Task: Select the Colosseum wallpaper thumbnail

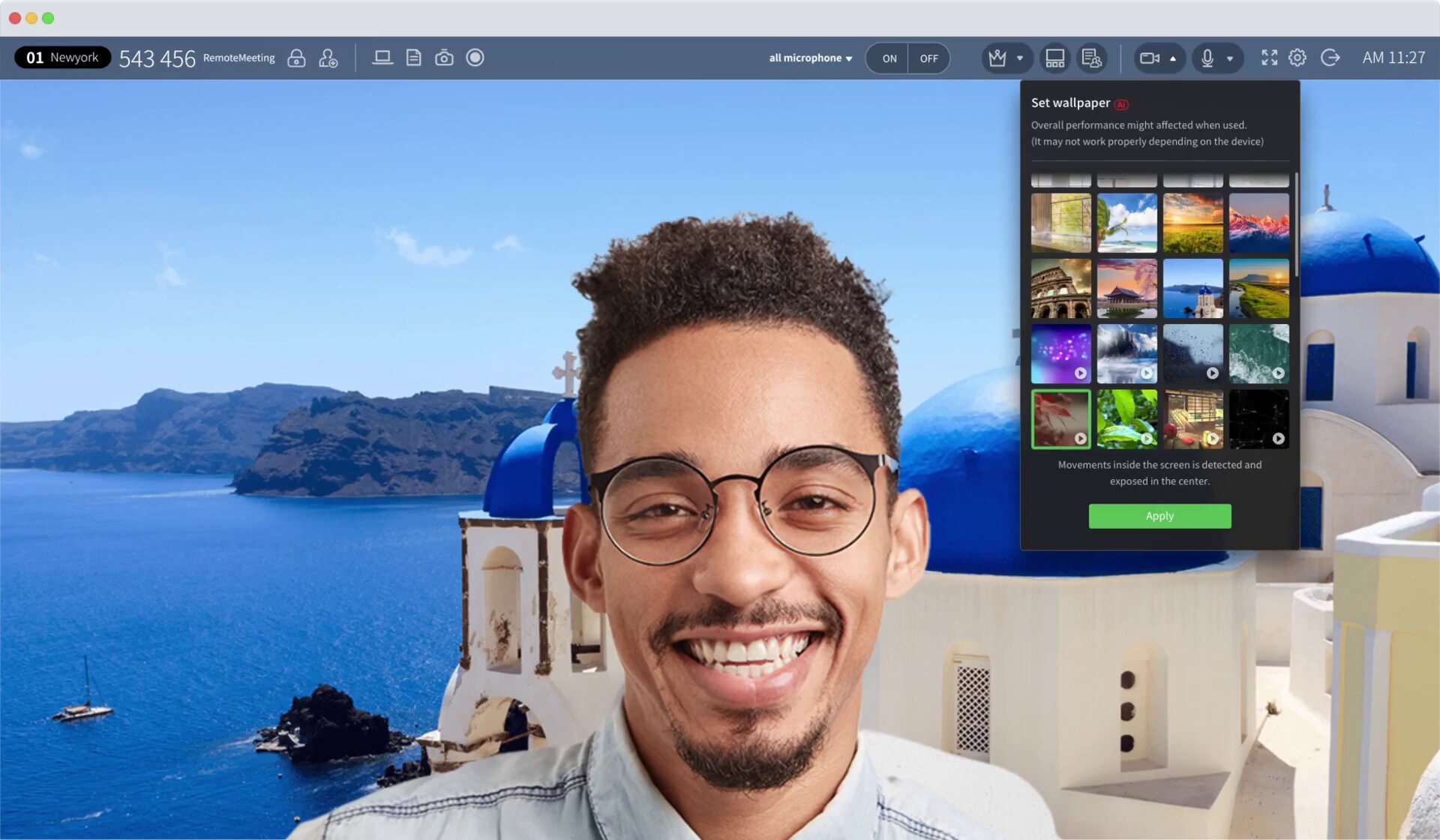Action: (1060, 289)
